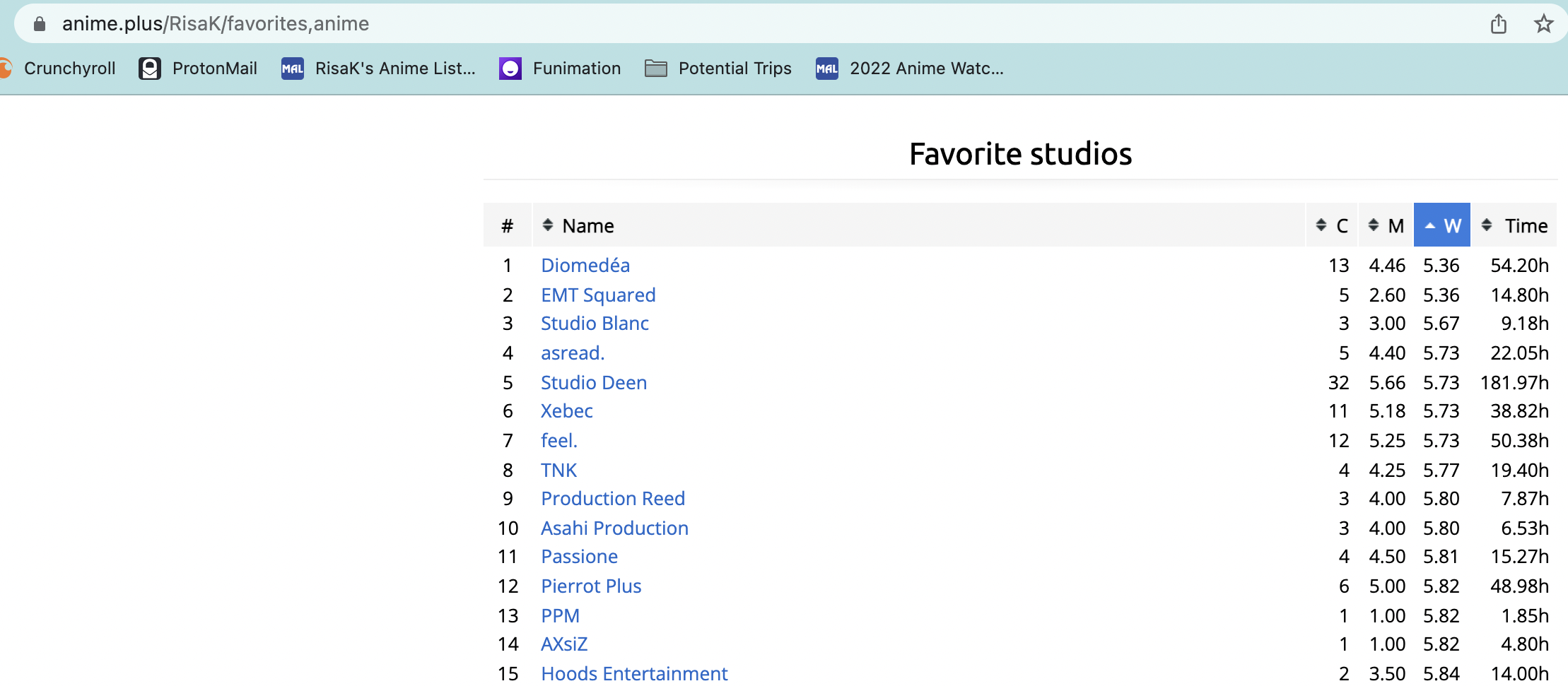Open the Diomedéa studio link

pos(585,266)
